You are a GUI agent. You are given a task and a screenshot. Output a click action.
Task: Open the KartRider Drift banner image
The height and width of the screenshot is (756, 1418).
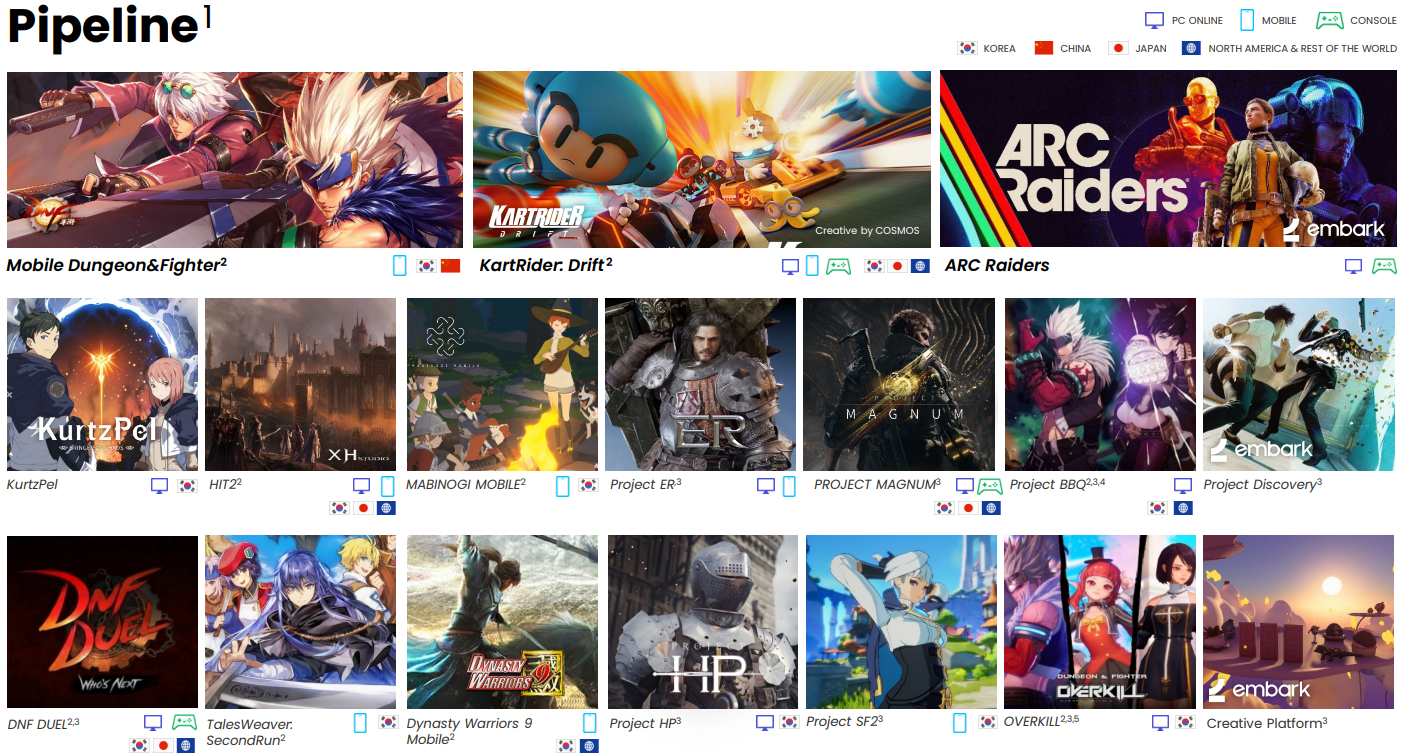(701, 159)
